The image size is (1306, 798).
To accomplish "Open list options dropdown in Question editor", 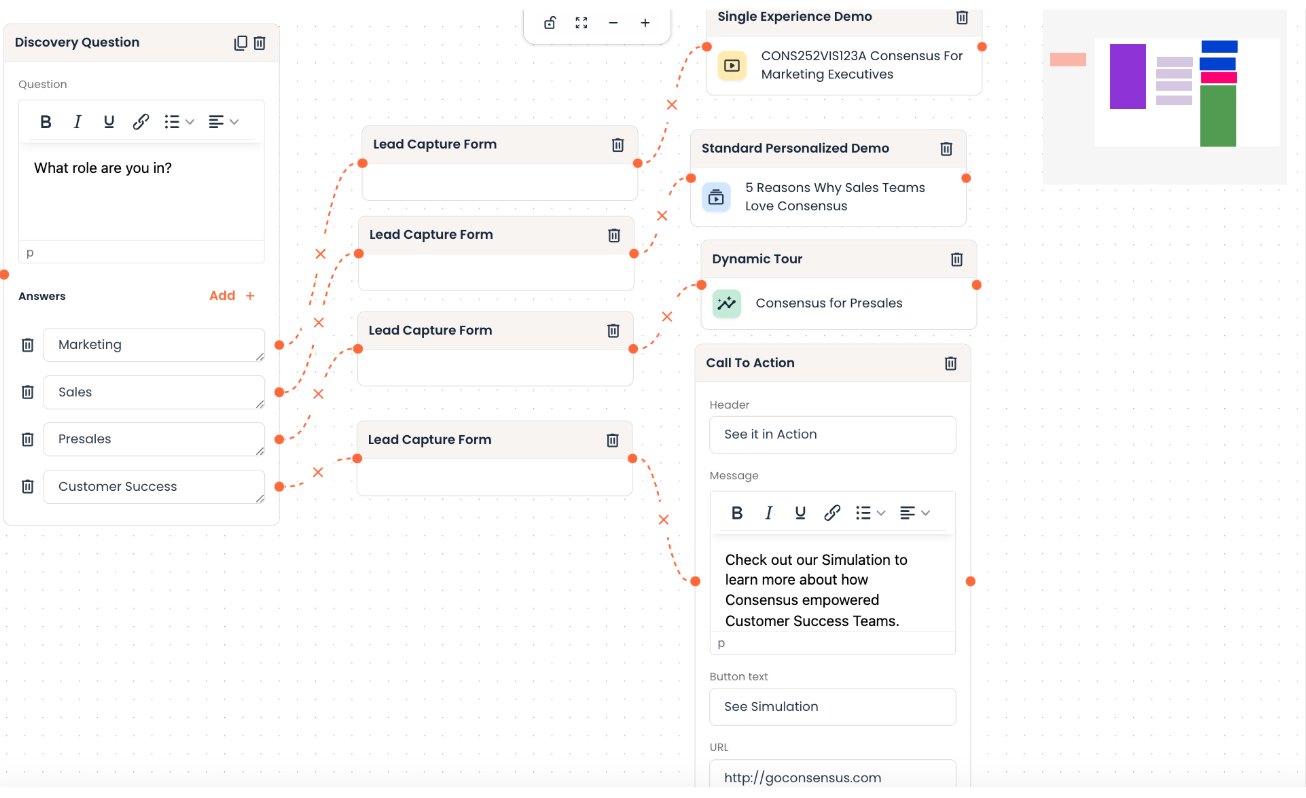I will pyautogui.click(x=179, y=122).
